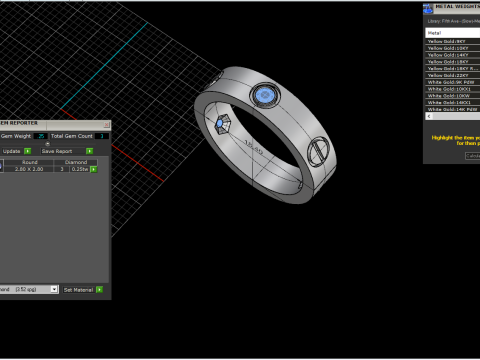Click the blue gem inside the ring band
The height and width of the screenshot is (360, 480).
tap(220, 124)
